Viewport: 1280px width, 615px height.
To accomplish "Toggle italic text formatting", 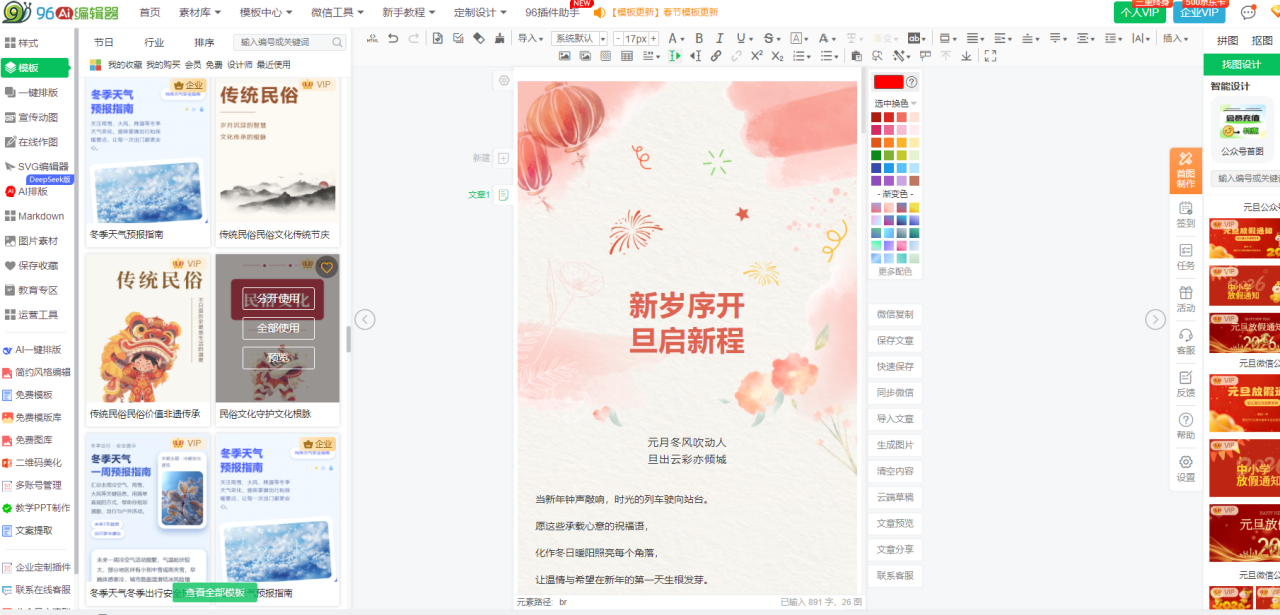I will pos(719,39).
